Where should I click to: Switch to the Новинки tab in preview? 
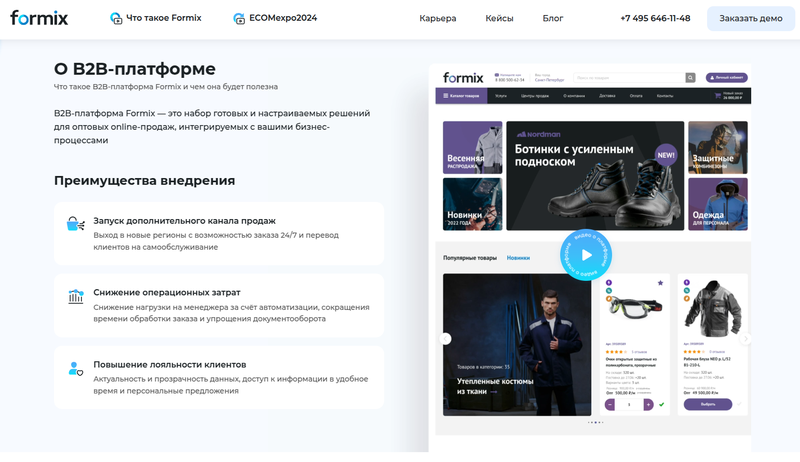pyautogui.click(x=518, y=258)
